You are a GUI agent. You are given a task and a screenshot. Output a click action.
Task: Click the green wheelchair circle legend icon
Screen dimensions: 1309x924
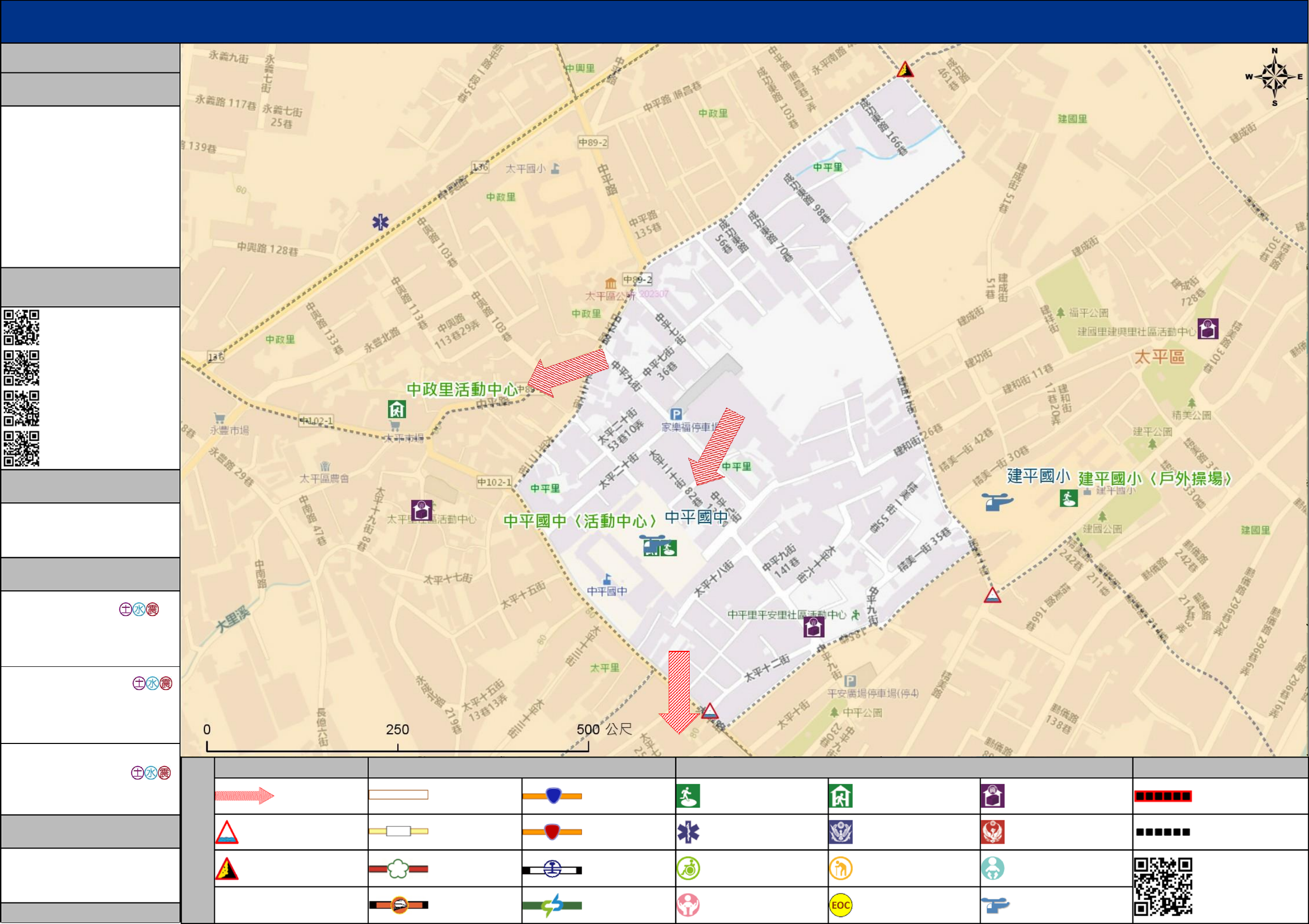688,869
